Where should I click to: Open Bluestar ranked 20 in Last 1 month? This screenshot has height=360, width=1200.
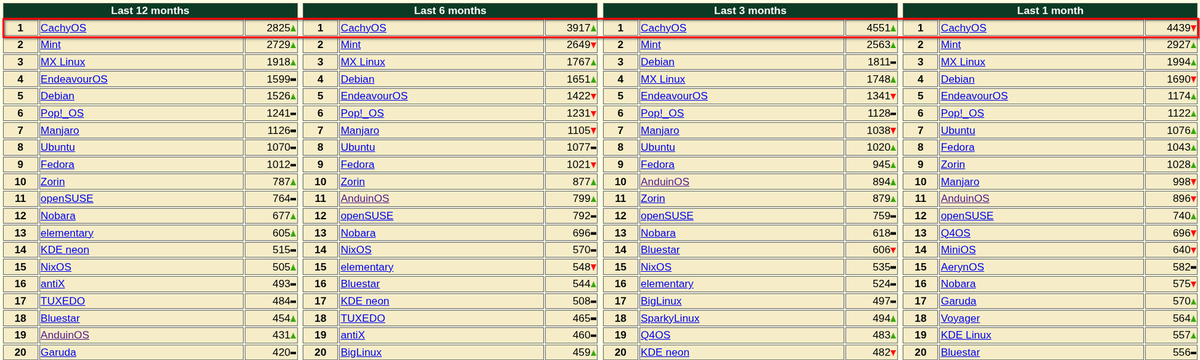pos(960,352)
